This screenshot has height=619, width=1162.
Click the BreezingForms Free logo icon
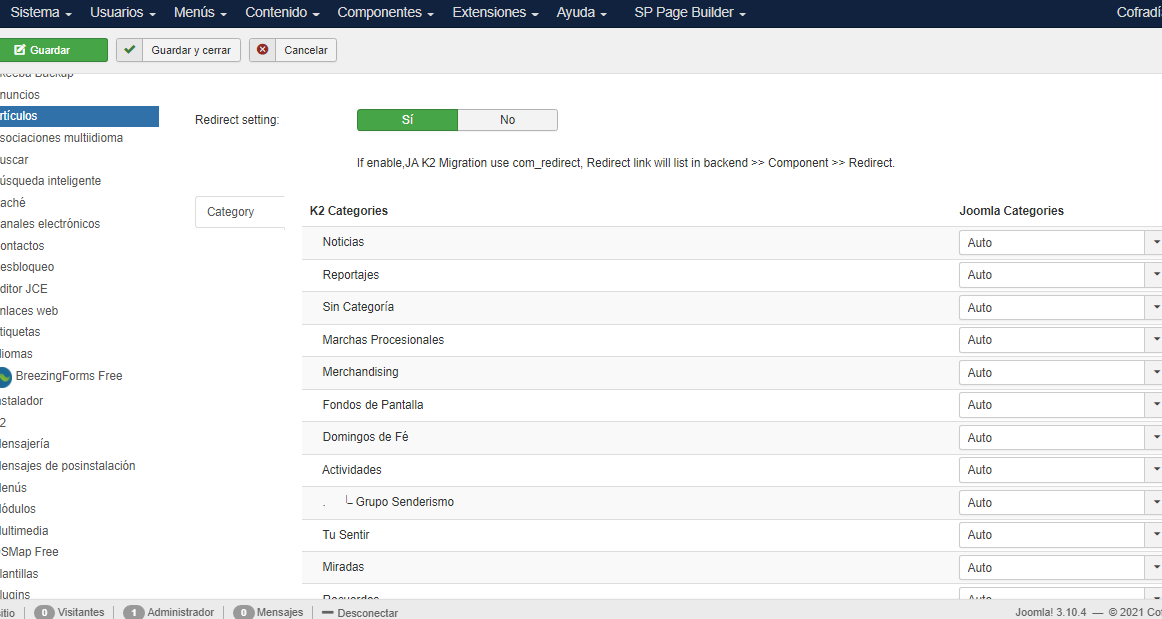[x=5, y=376]
